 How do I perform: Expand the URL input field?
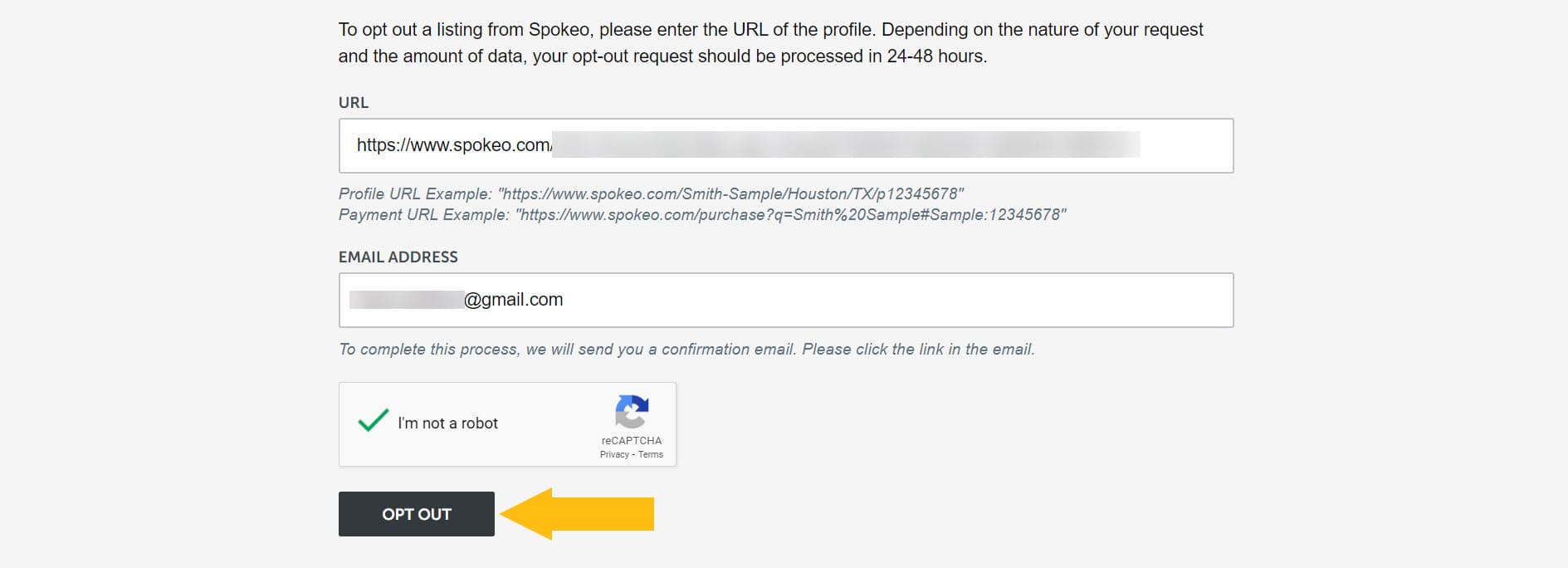pos(784,146)
